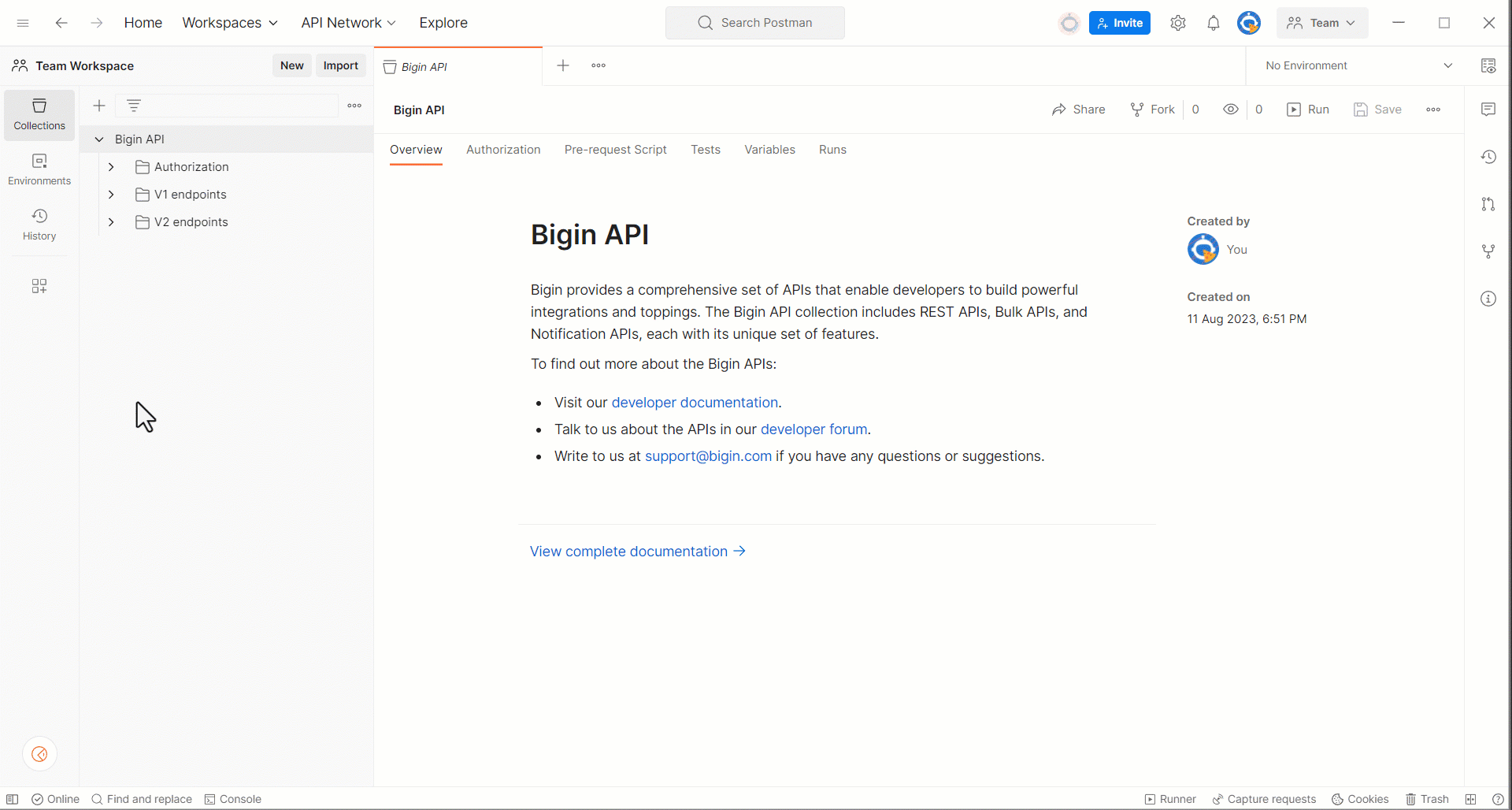Expand the V1 endpoints folder
The image size is (1512, 810).
[x=111, y=195]
